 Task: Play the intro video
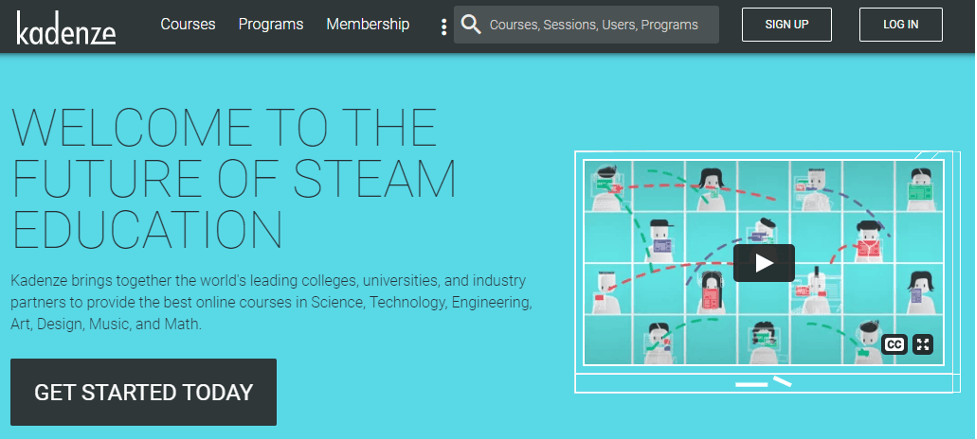[764, 263]
